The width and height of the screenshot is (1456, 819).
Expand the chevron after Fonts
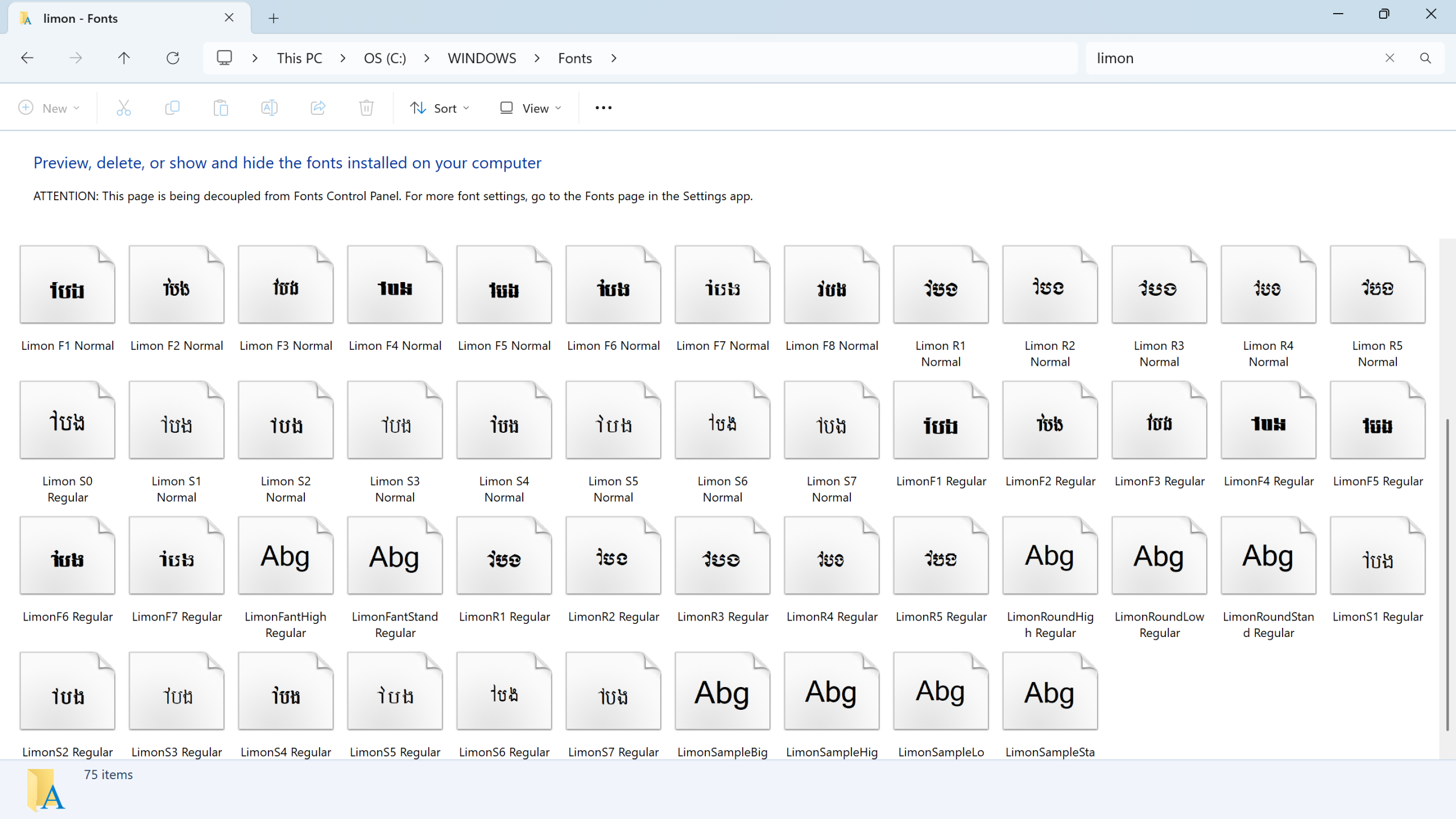click(x=614, y=58)
